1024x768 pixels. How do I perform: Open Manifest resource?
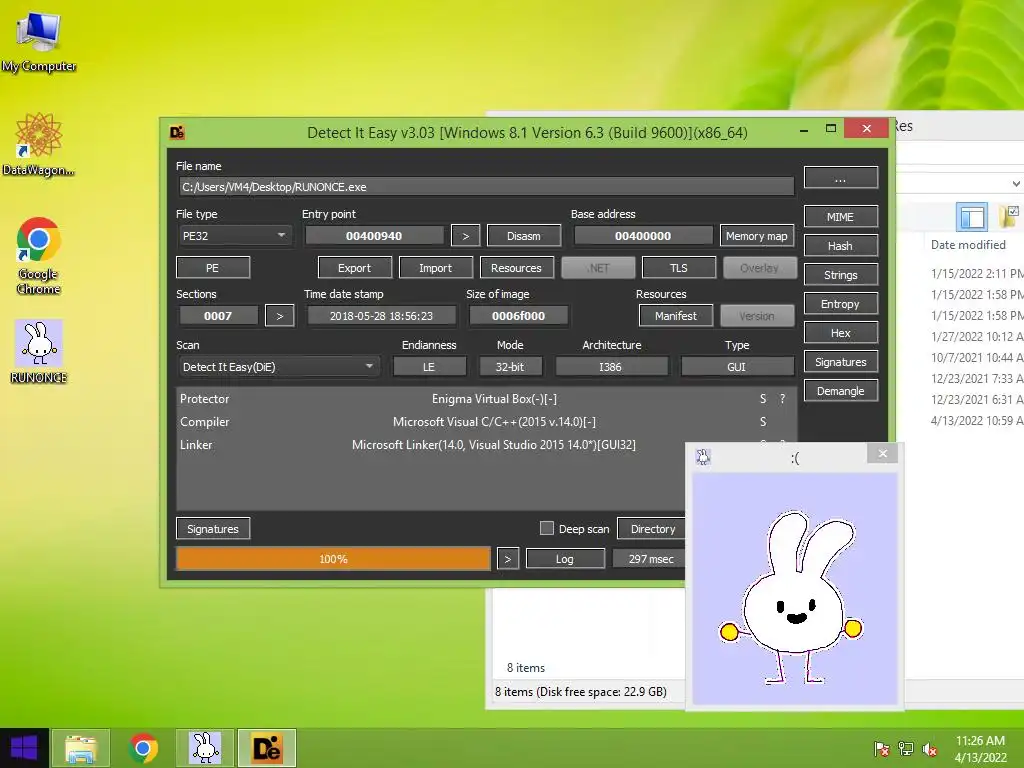(676, 316)
